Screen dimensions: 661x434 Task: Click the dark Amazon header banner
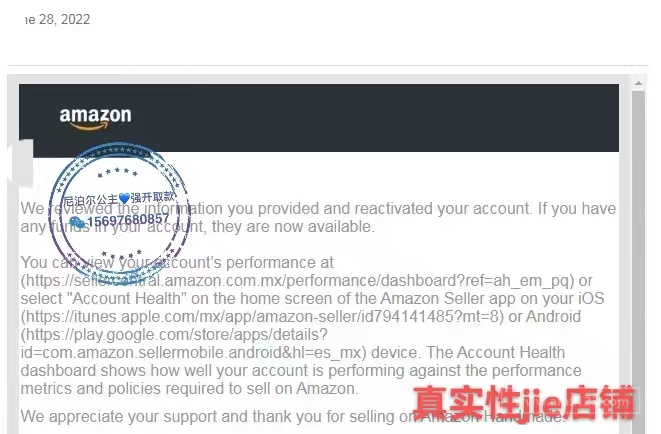(319, 118)
